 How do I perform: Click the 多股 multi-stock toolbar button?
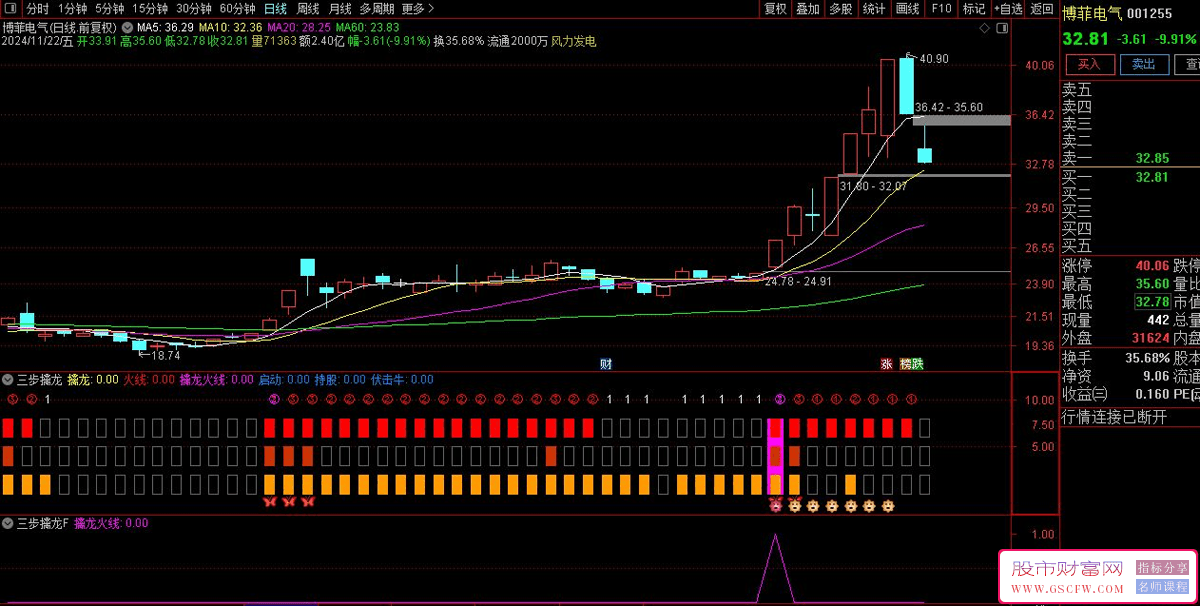pyautogui.click(x=841, y=9)
